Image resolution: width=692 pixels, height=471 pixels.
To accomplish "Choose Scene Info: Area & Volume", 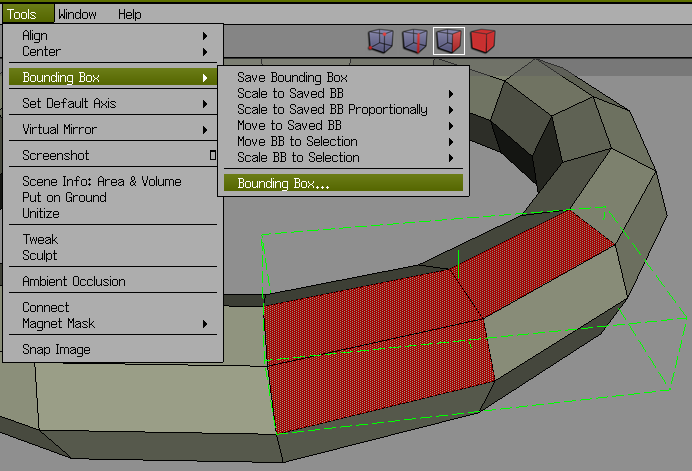I will (113, 181).
